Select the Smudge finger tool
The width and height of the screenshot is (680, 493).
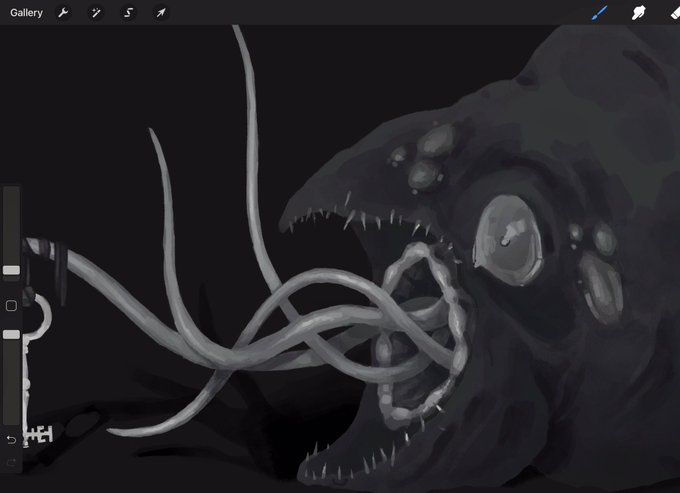(638, 13)
